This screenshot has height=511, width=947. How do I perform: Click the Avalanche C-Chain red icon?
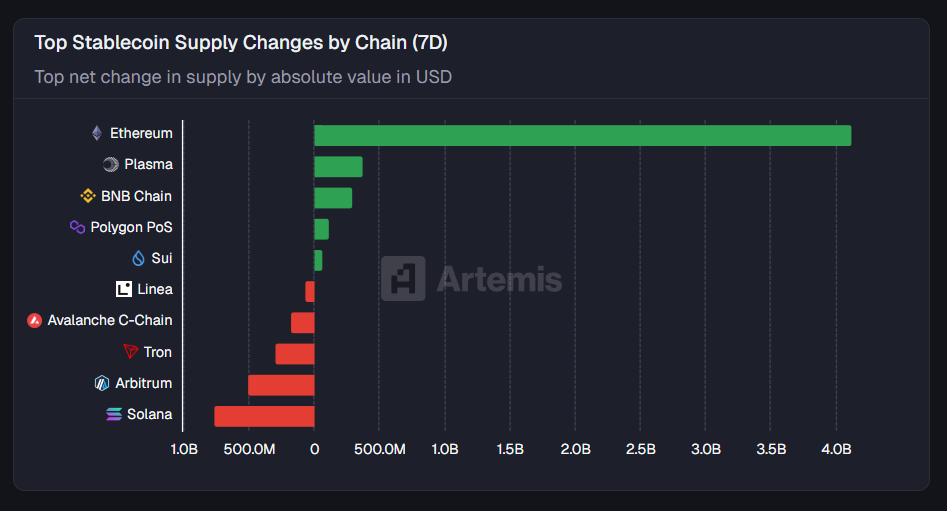[x=35, y=321]
